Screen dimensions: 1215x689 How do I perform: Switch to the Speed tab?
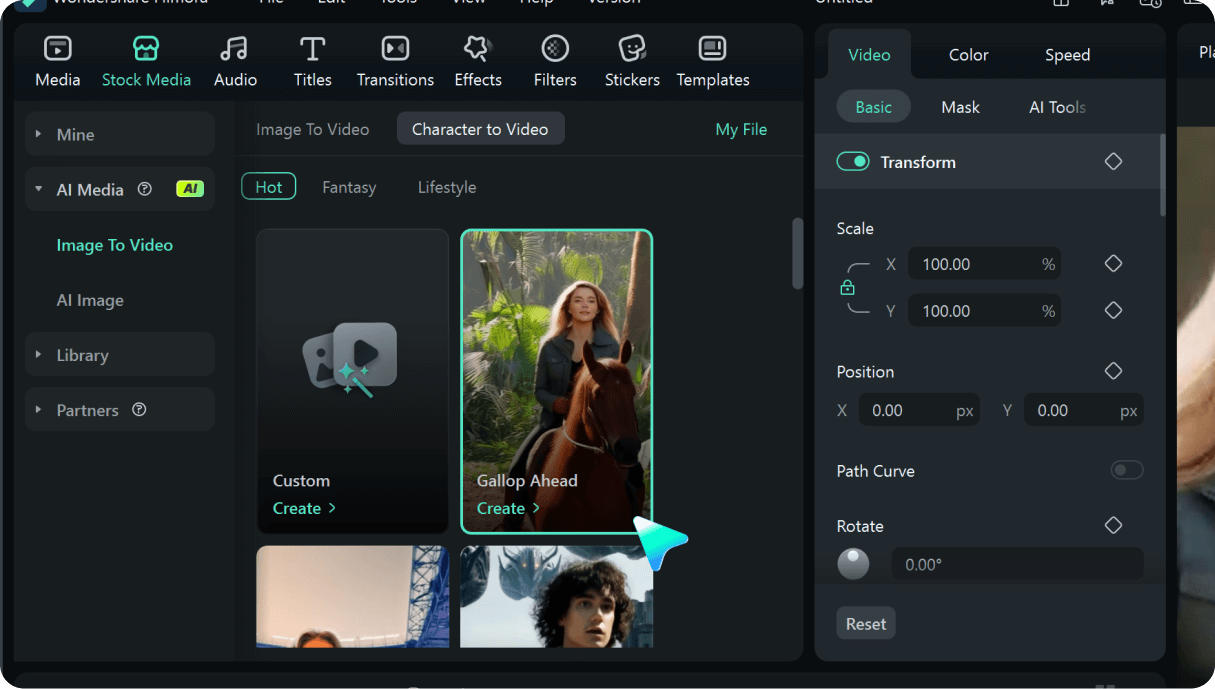point(1067,55)
